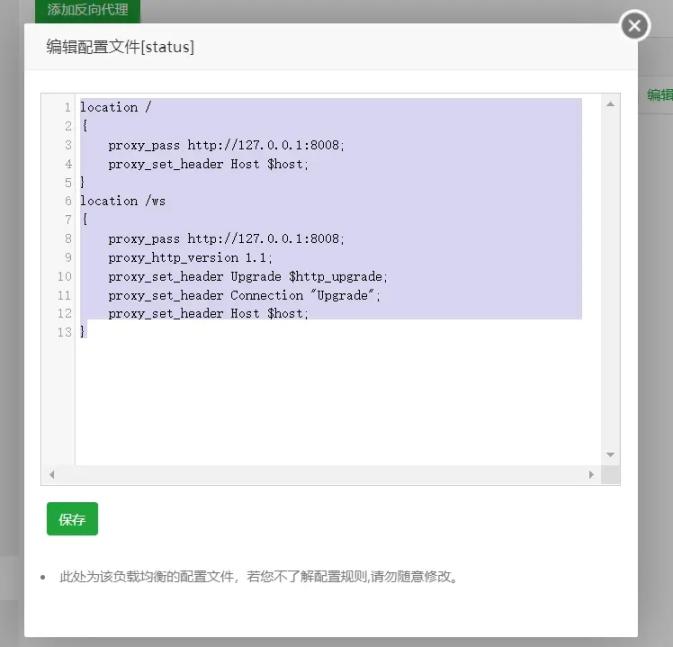673x647 pixels.
Task: Click the green 保存 button
Action: [x=72, y=519]
